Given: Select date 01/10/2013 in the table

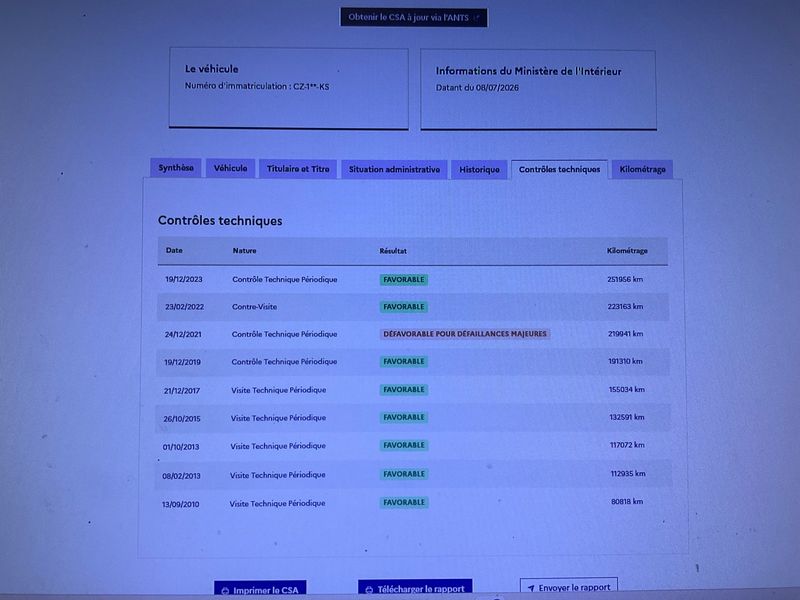Looking at the screenshot, I should point(181,447).
